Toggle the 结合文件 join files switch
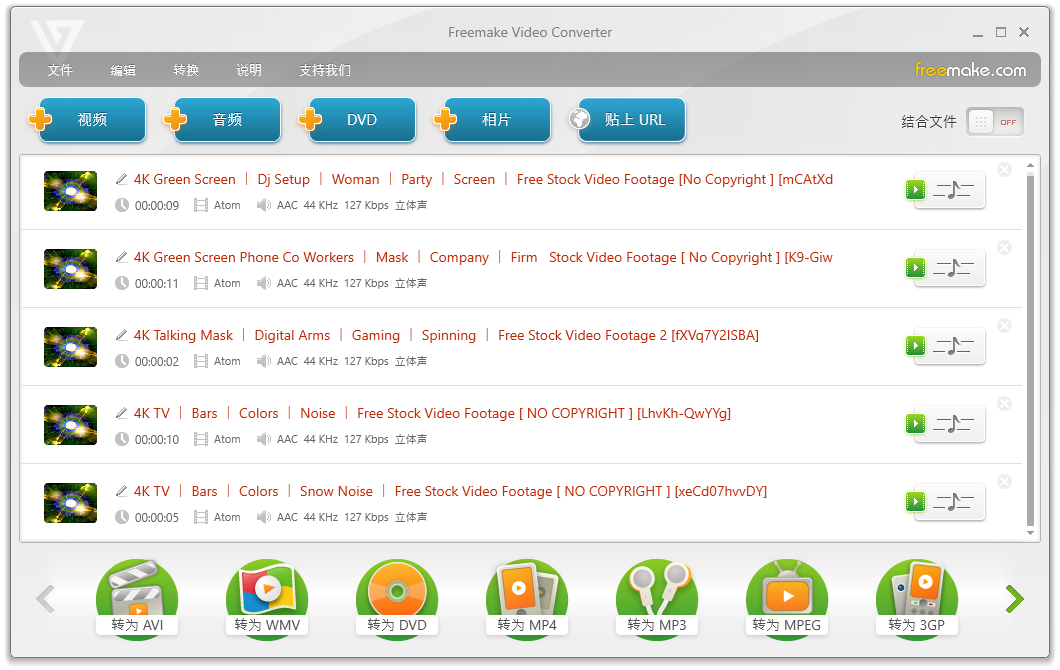The height and width of the screenshot is (670, 1060). (994, 120)
